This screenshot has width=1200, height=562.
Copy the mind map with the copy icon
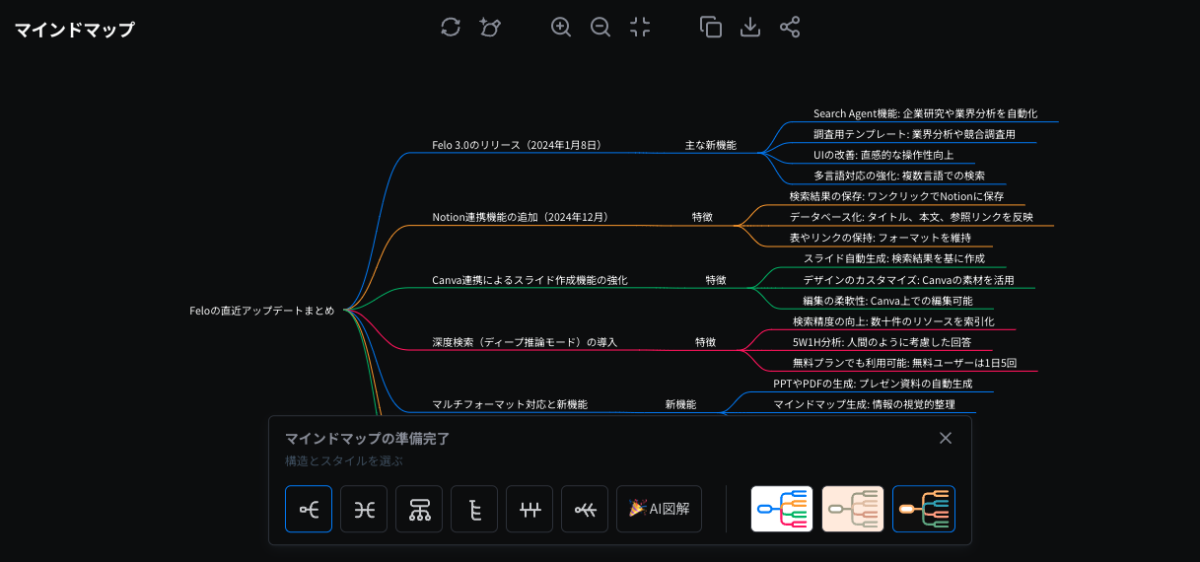pos(711,27)
